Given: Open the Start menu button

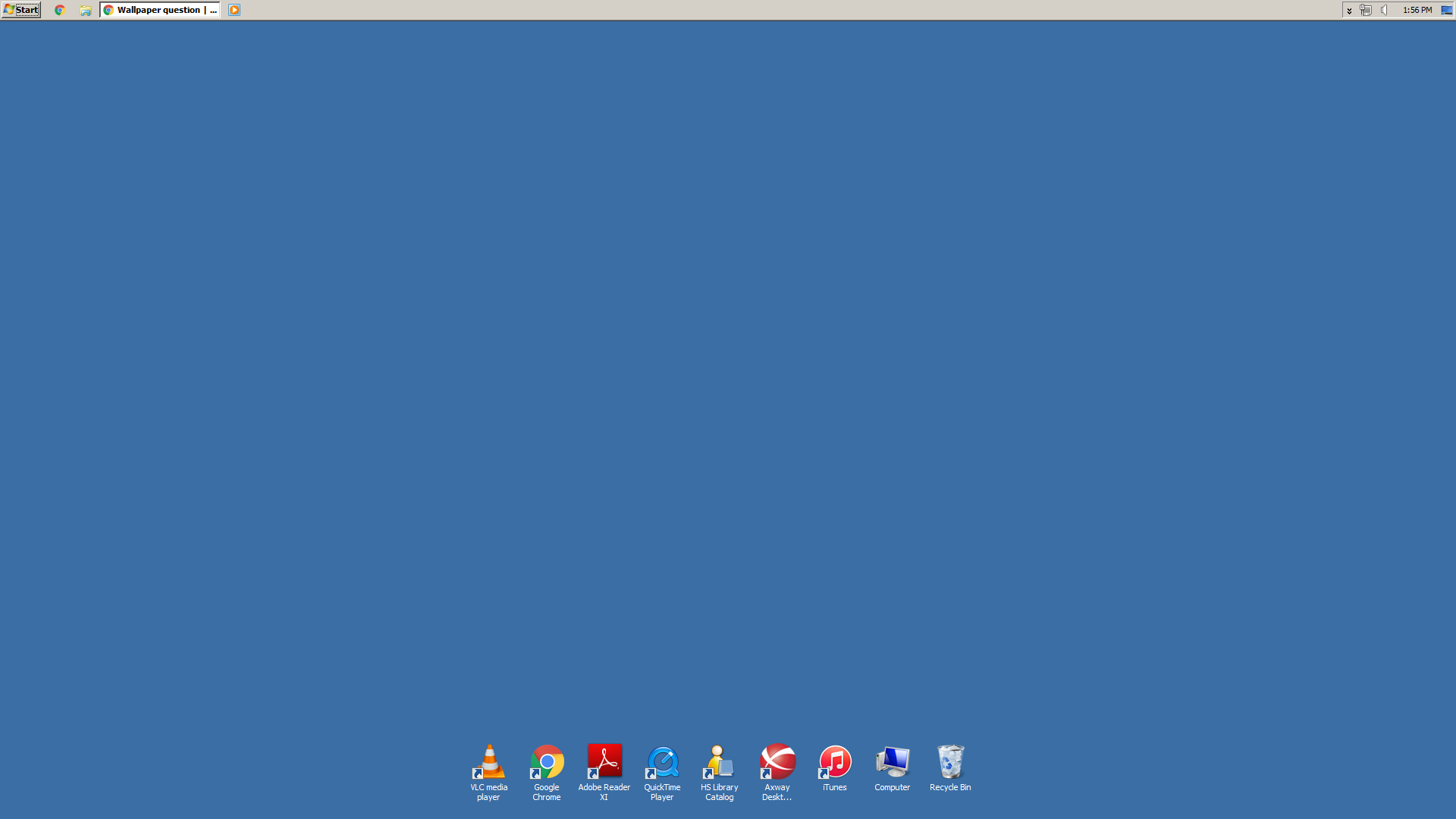Looking at the screenshot, I should tap(21, 10).
